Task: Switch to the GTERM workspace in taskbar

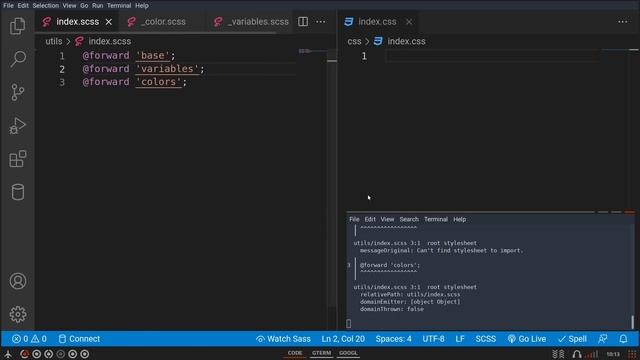Action: point(321,353)
